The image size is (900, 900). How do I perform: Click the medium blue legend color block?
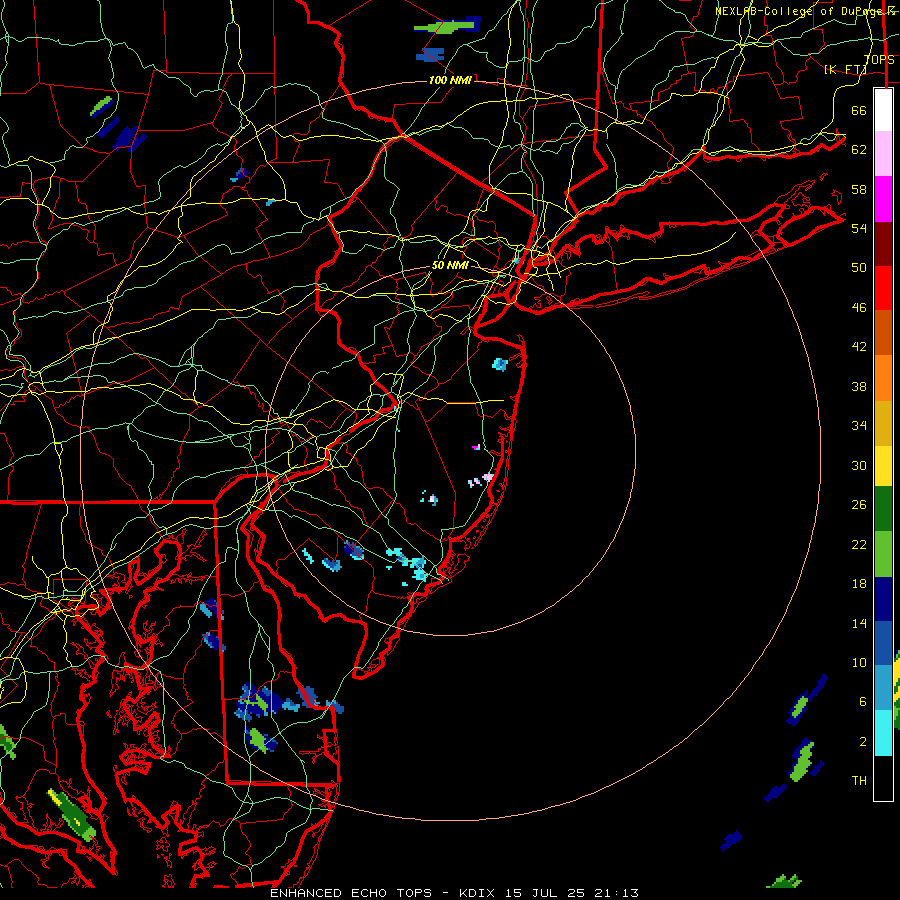coord(883,643)
